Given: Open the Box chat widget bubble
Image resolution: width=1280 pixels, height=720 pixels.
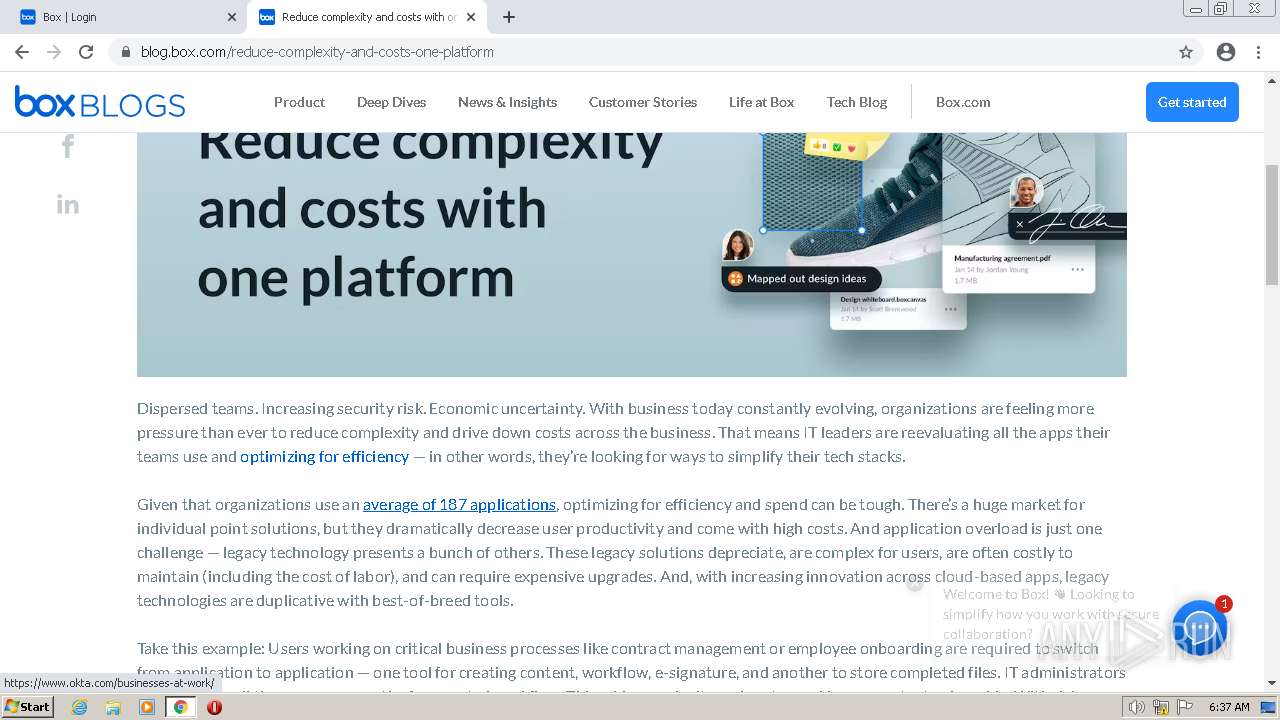Looking at the screenshot, I should point(1200,628).
